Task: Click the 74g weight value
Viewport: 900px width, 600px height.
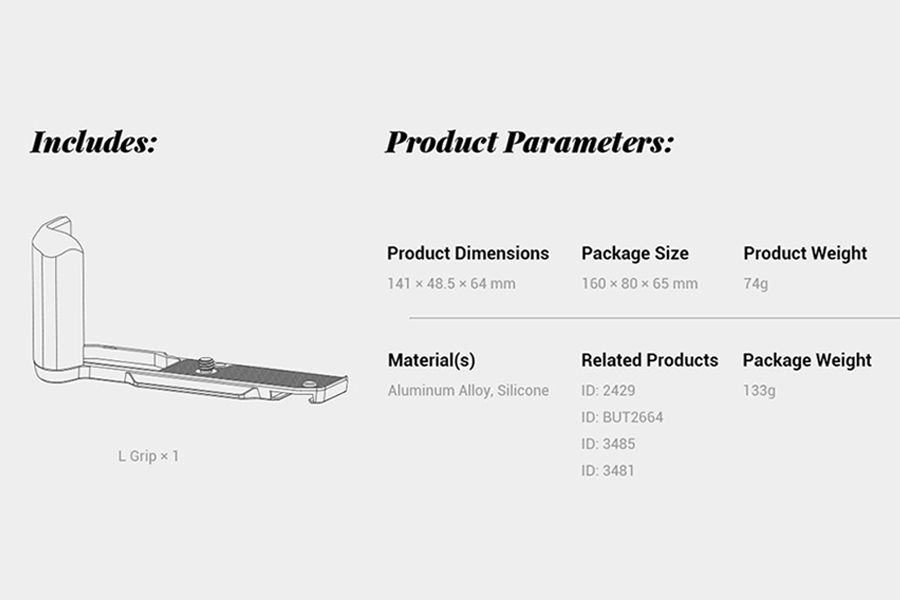Action: (755, 284)
